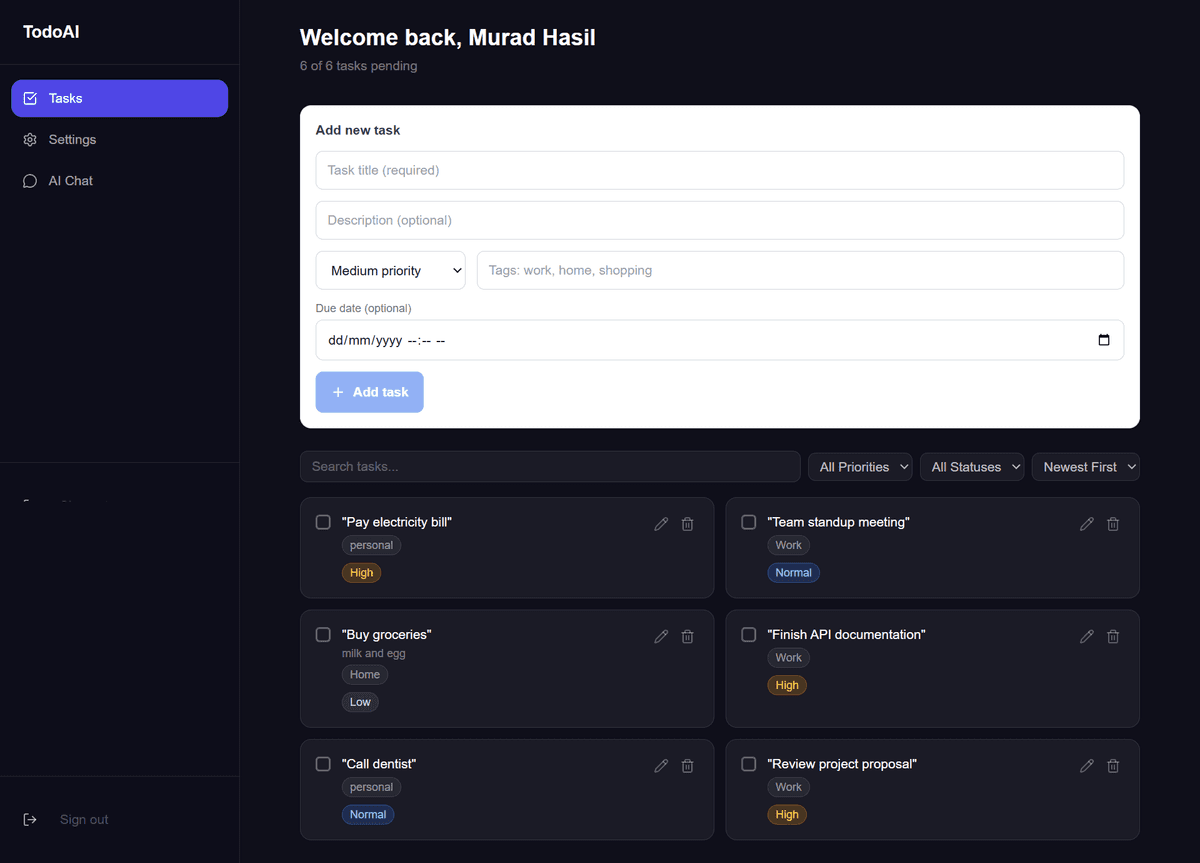Select Tasks in the sidebar navigation
This screenshot has width=1200, height=863.
point(119,98)
